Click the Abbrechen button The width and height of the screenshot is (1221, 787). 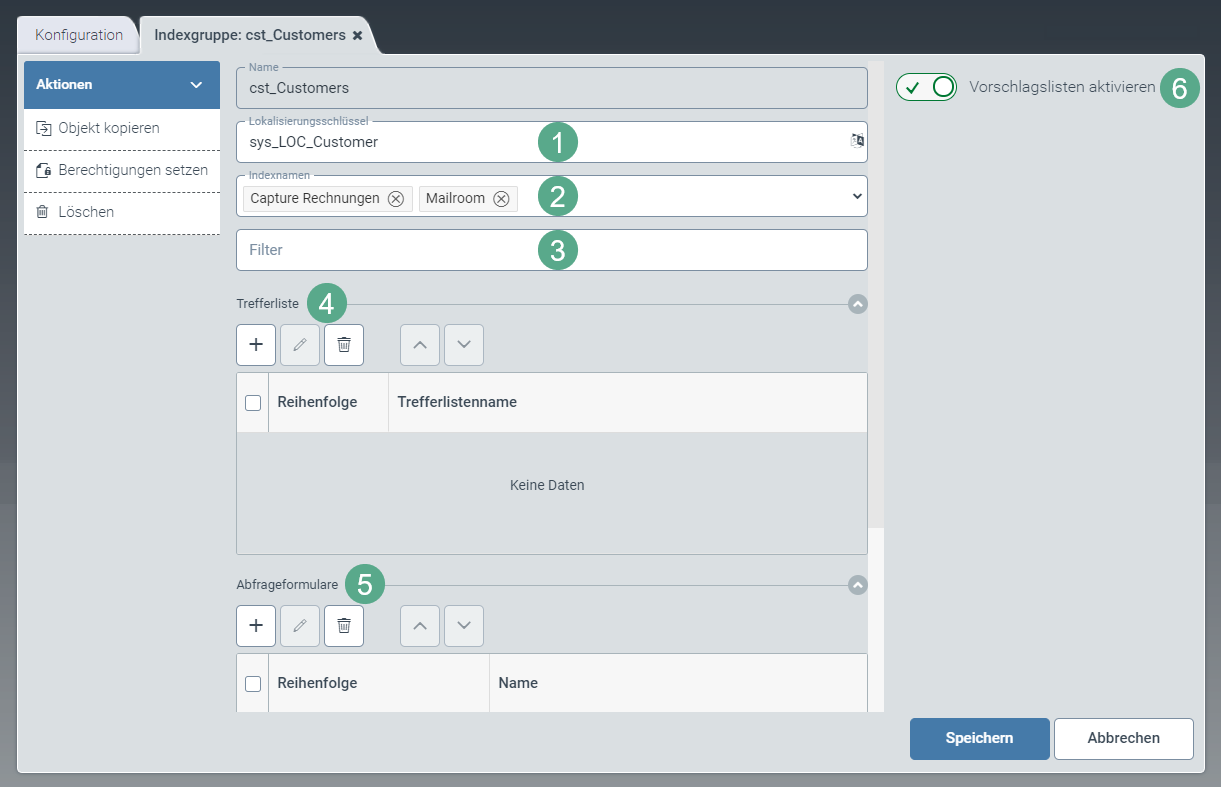pyautogui.click(x=1123, y=739)
